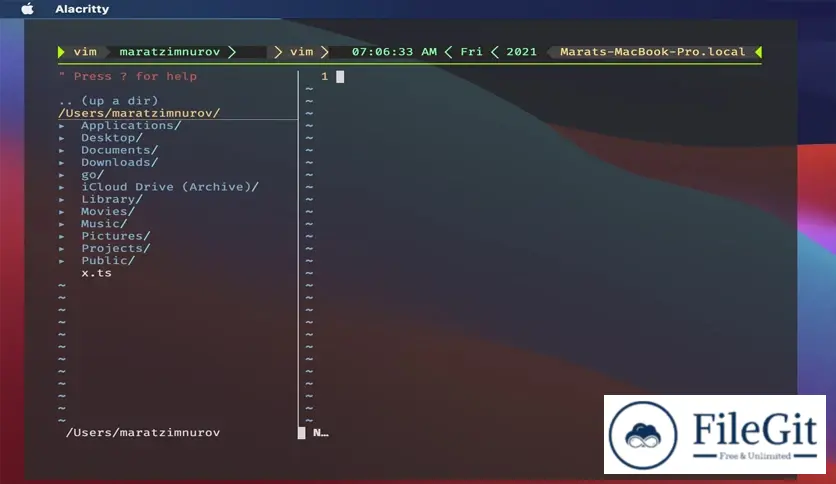Expand the Projects/ folder arrow
Viewport: 836px width, 484px height.
point(62,248)
